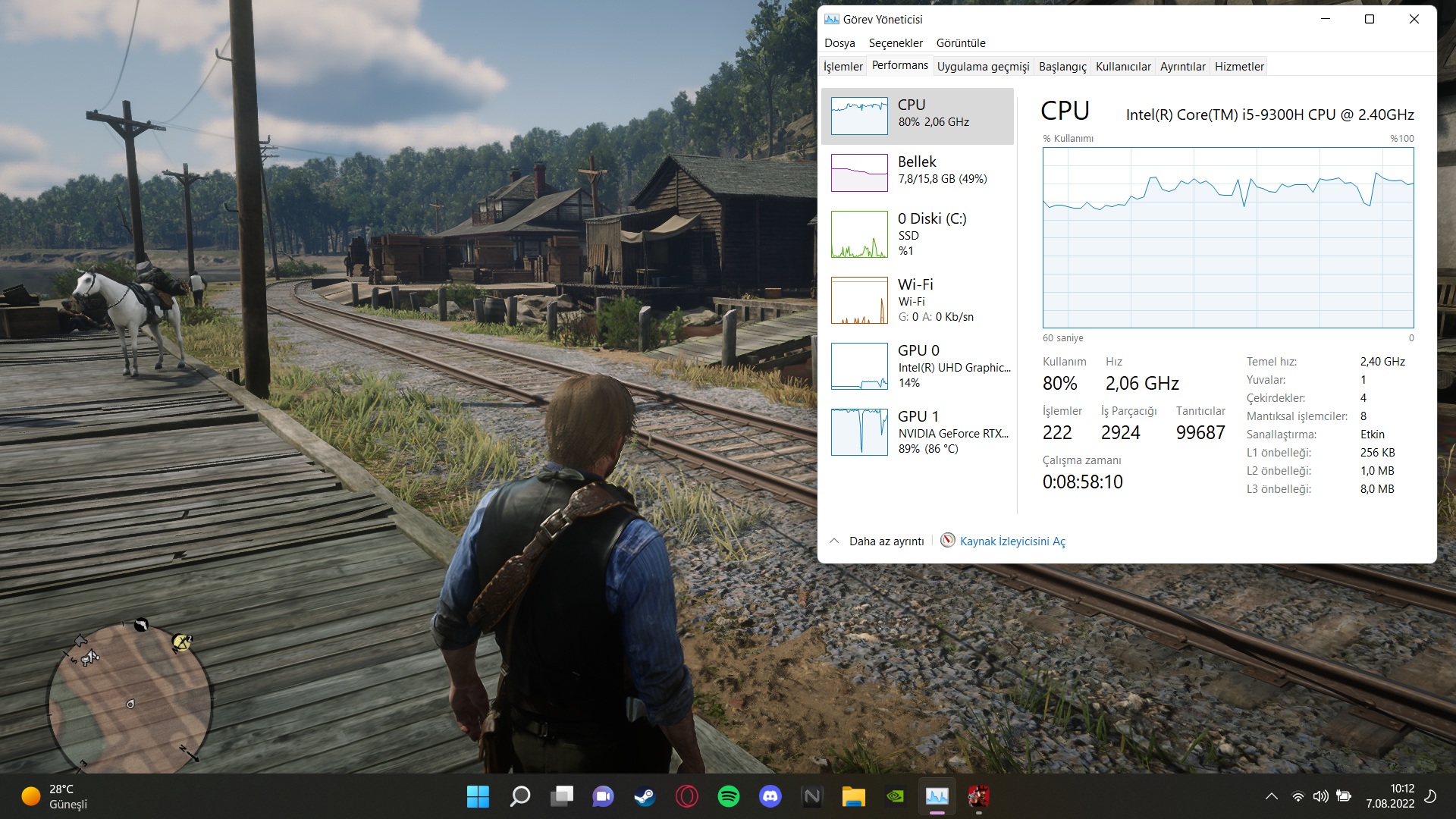Switch to the Başlangıç tab

1062,67
